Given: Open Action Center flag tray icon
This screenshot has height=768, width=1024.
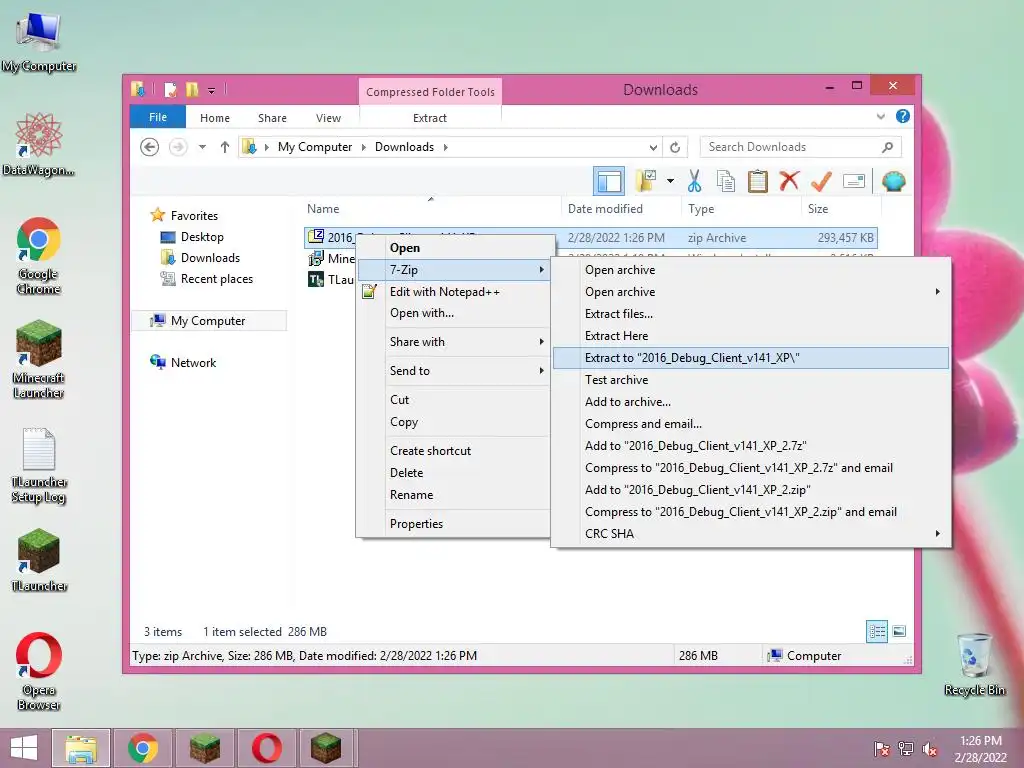Looking at the screenshot, I should tap(881, 749).
